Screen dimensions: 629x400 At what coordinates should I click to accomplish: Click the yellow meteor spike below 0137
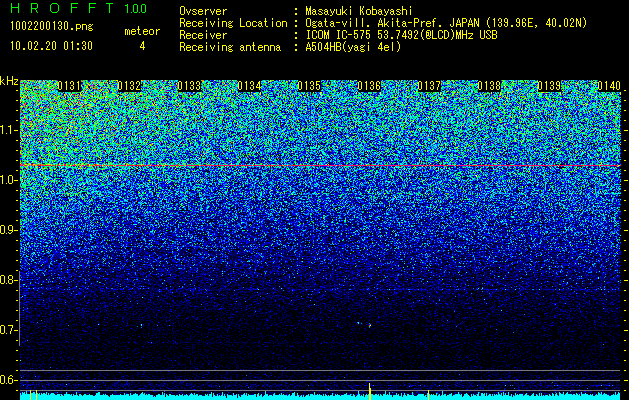[x=428, y=395]
